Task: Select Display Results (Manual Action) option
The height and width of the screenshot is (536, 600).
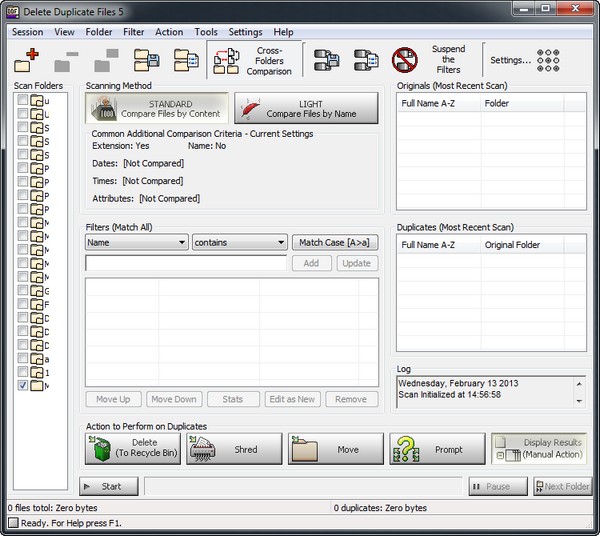Action: coord(539,449)
